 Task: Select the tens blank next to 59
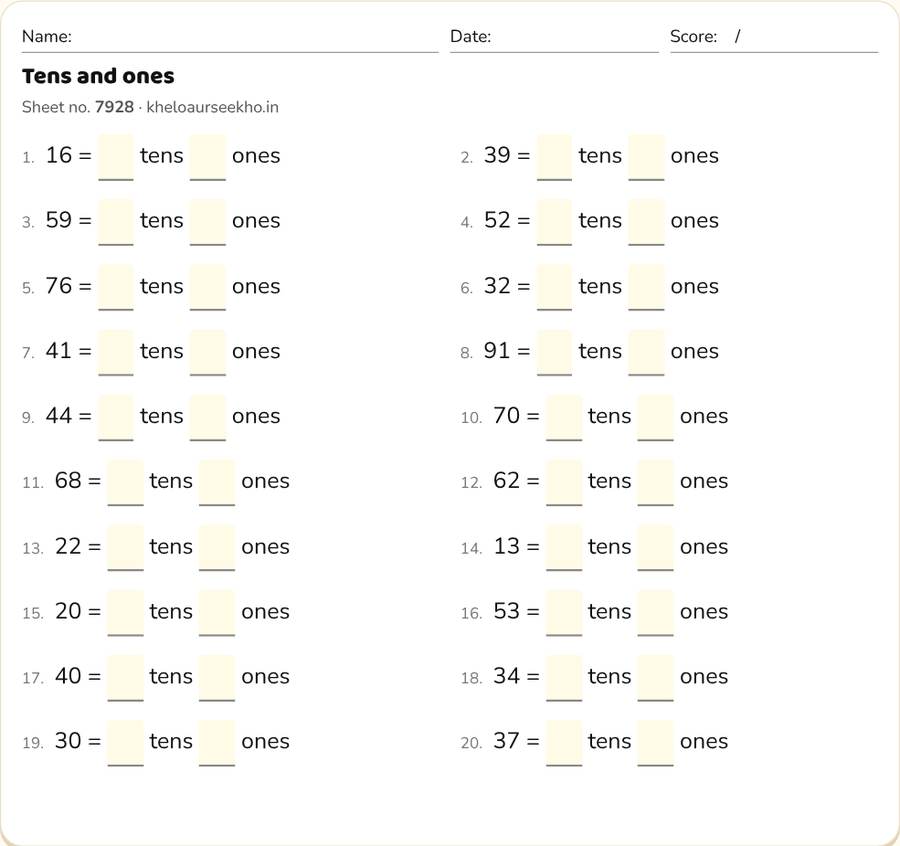[x=116, y=222]
